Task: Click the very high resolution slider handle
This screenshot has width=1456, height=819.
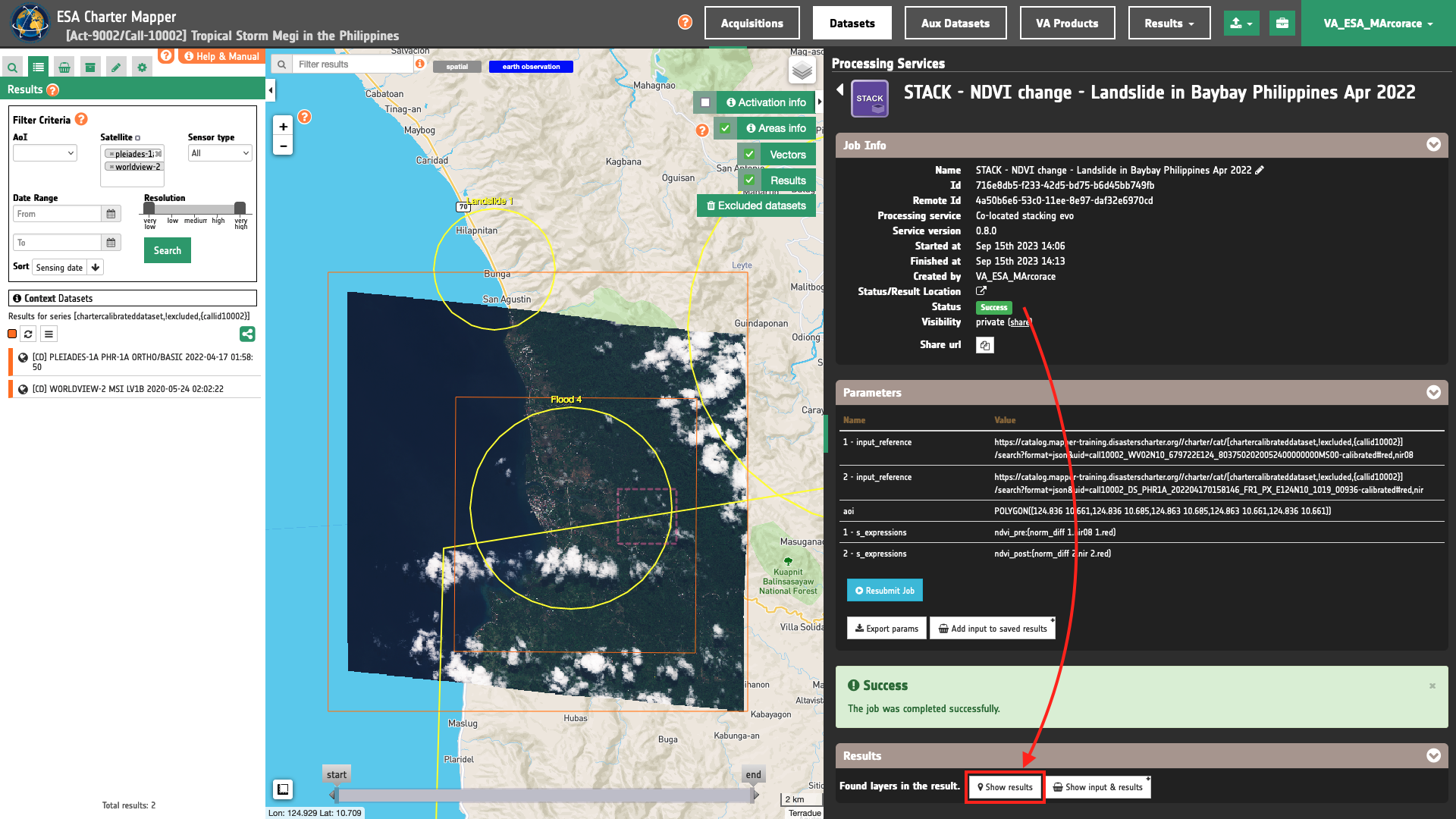Action: (x=240, y=209)
